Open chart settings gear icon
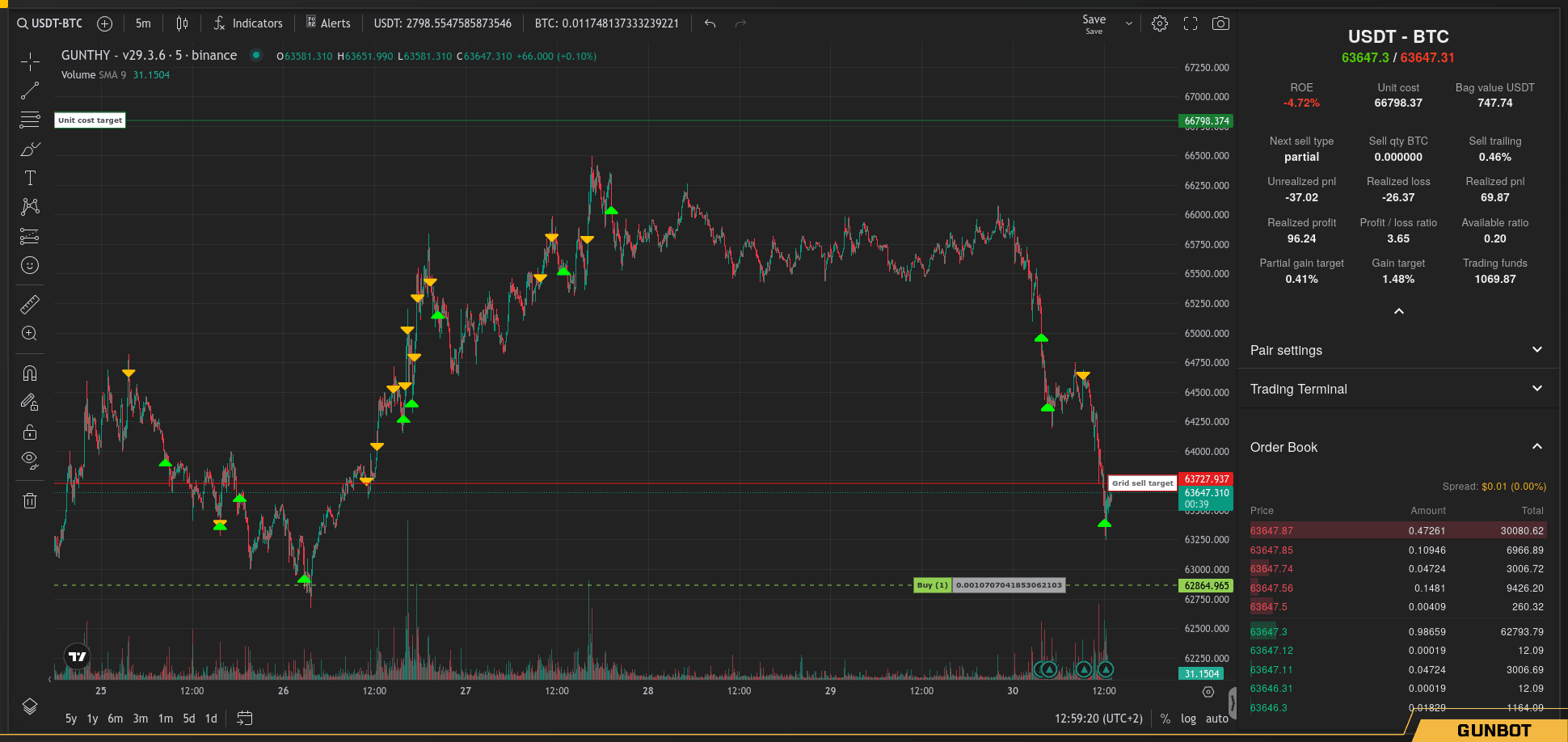This screenshot has width=1568, height=742. click(1159, 23)
